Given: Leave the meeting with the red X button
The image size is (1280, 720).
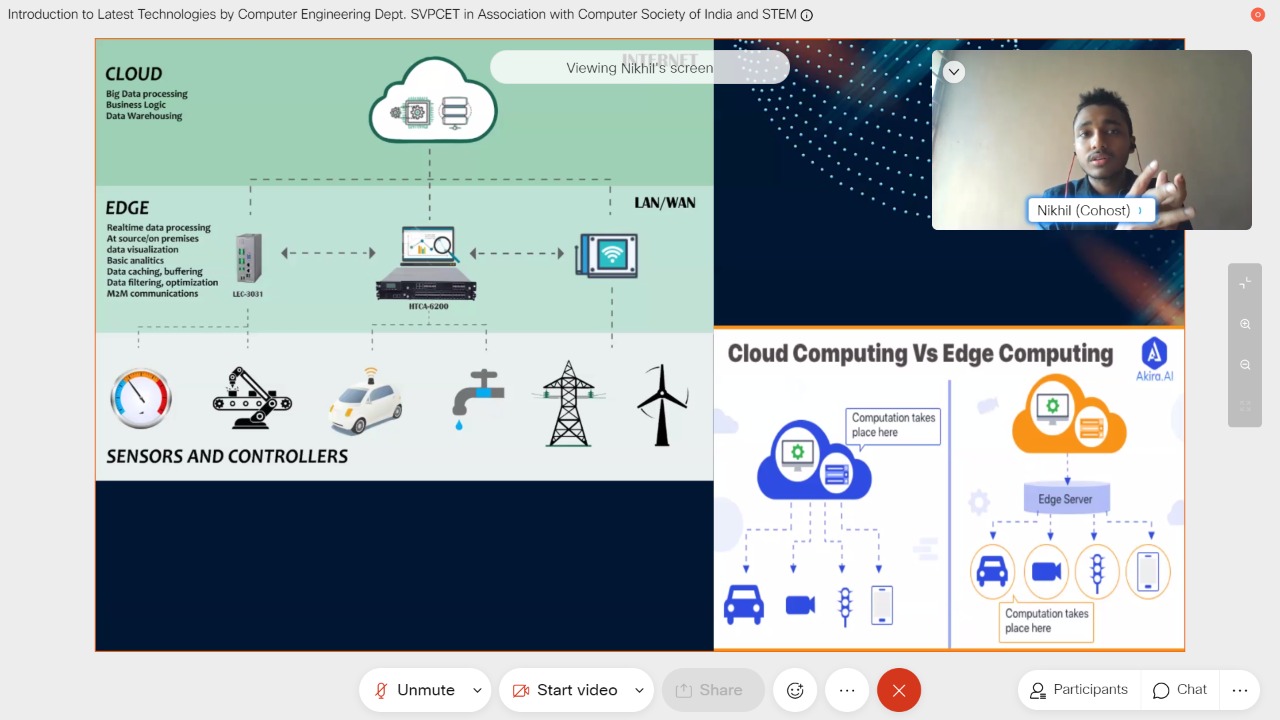Looking at the screenshot, I should click(x=899, y=690).
